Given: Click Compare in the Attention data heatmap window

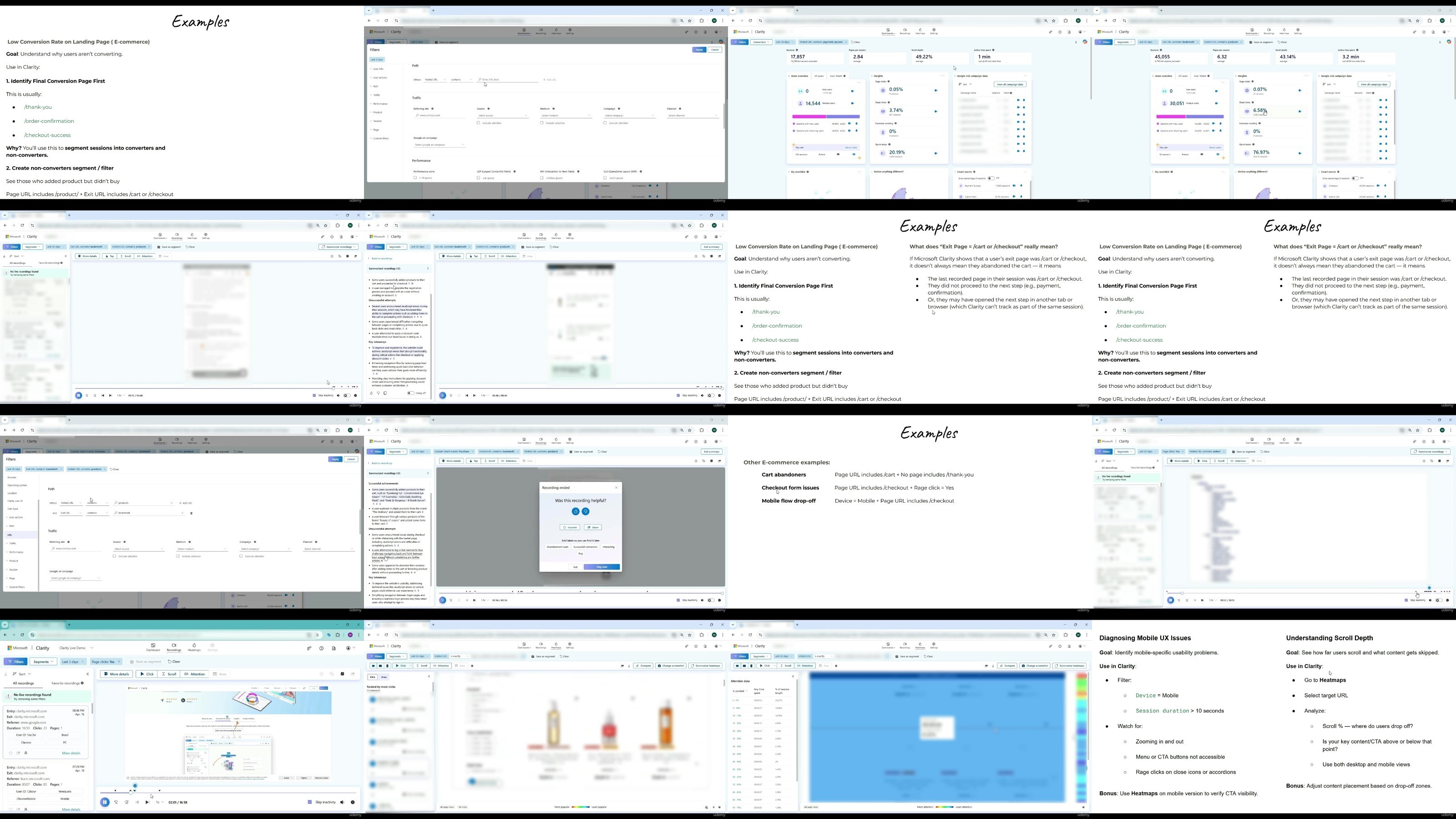Looking at the screenshot, I should tap(1007, 666).
